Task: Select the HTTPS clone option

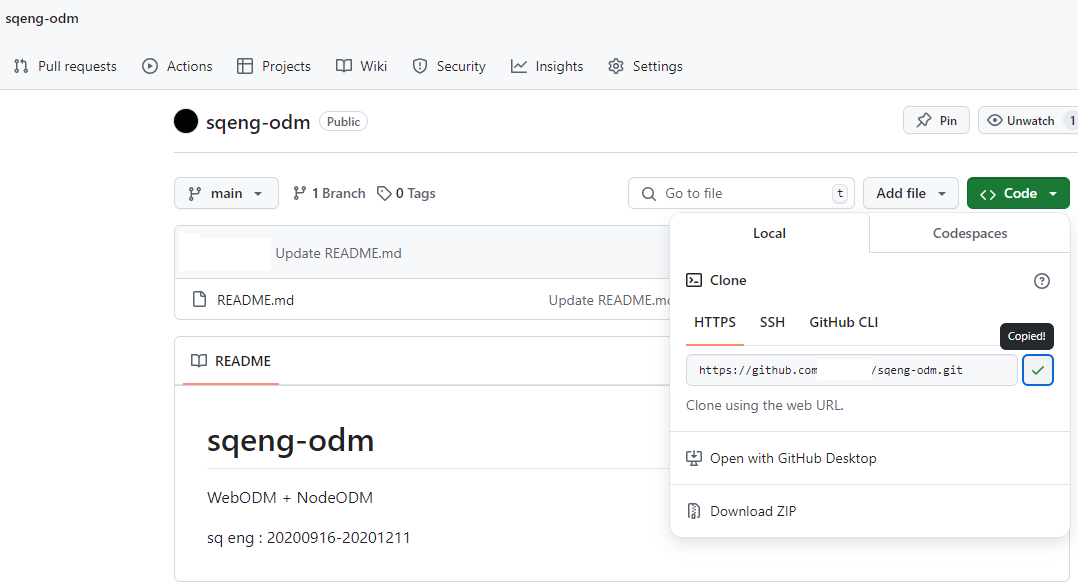Action: 715,322
